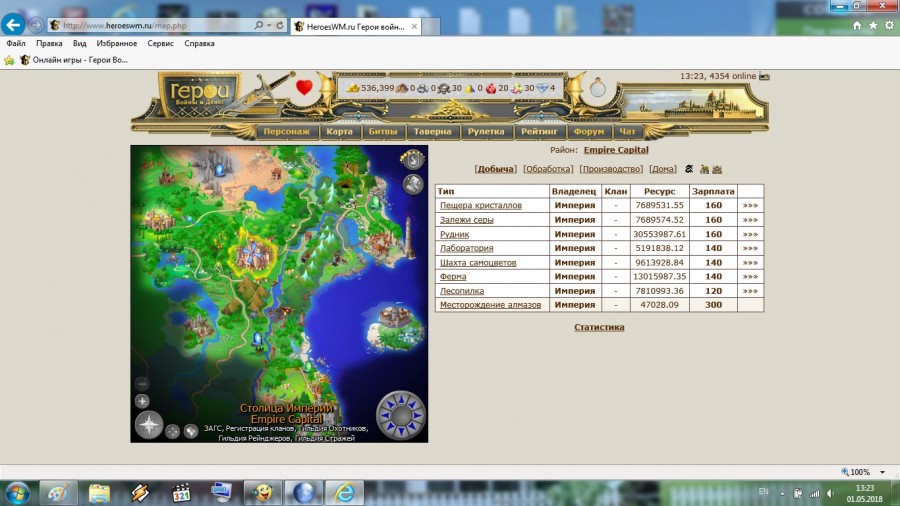Click the arrows link in the Рудник row
The width and height of the screenshot is (900, 506).
click(x=750, y=234)
